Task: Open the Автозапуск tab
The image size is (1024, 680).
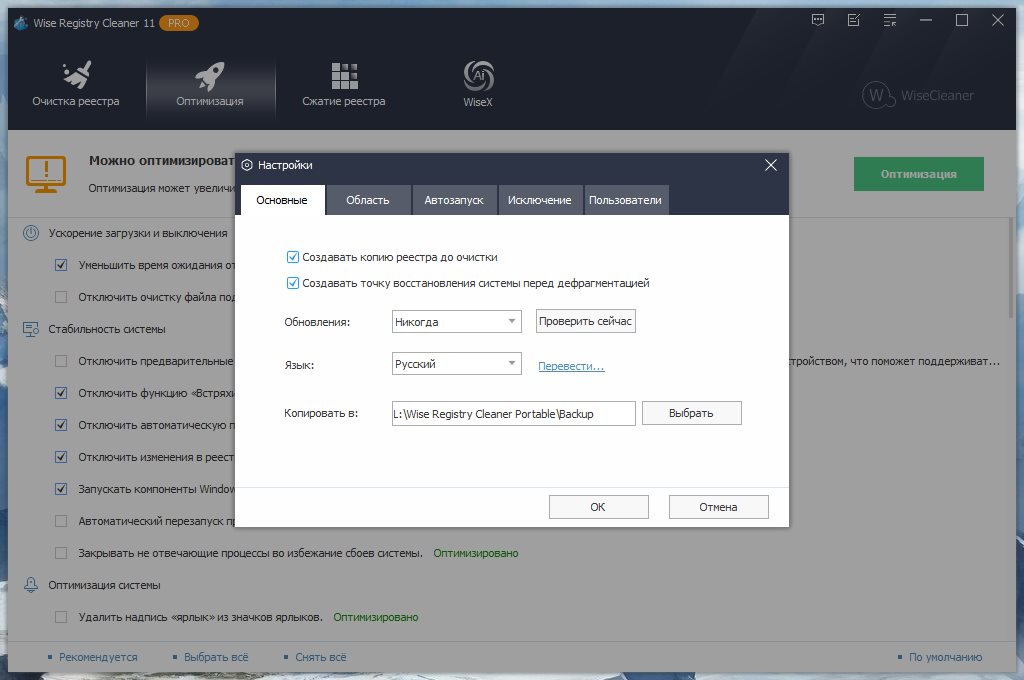Action: tap(454, 200)
